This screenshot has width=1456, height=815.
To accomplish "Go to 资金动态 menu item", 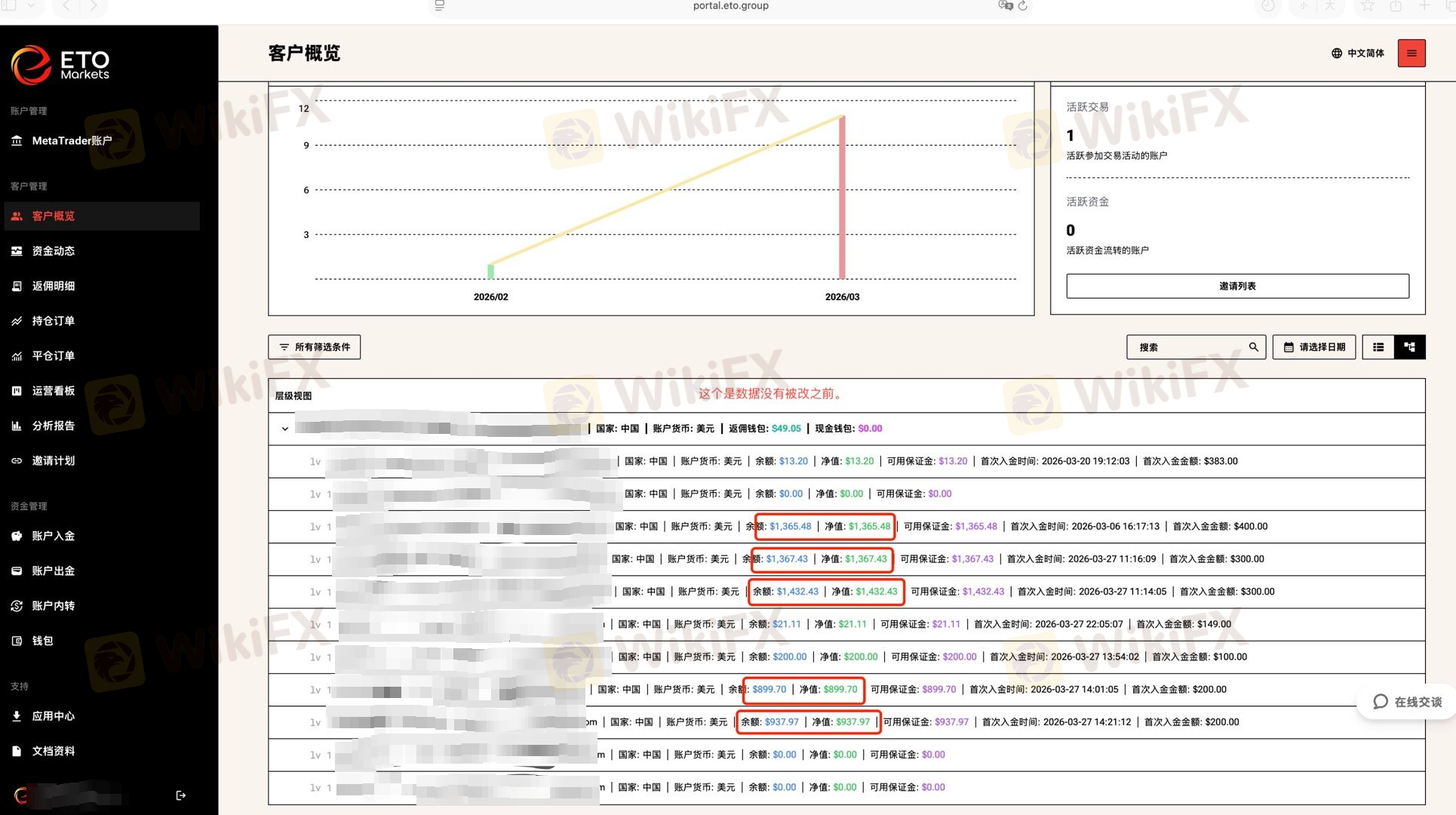I will tap(54, 251).
